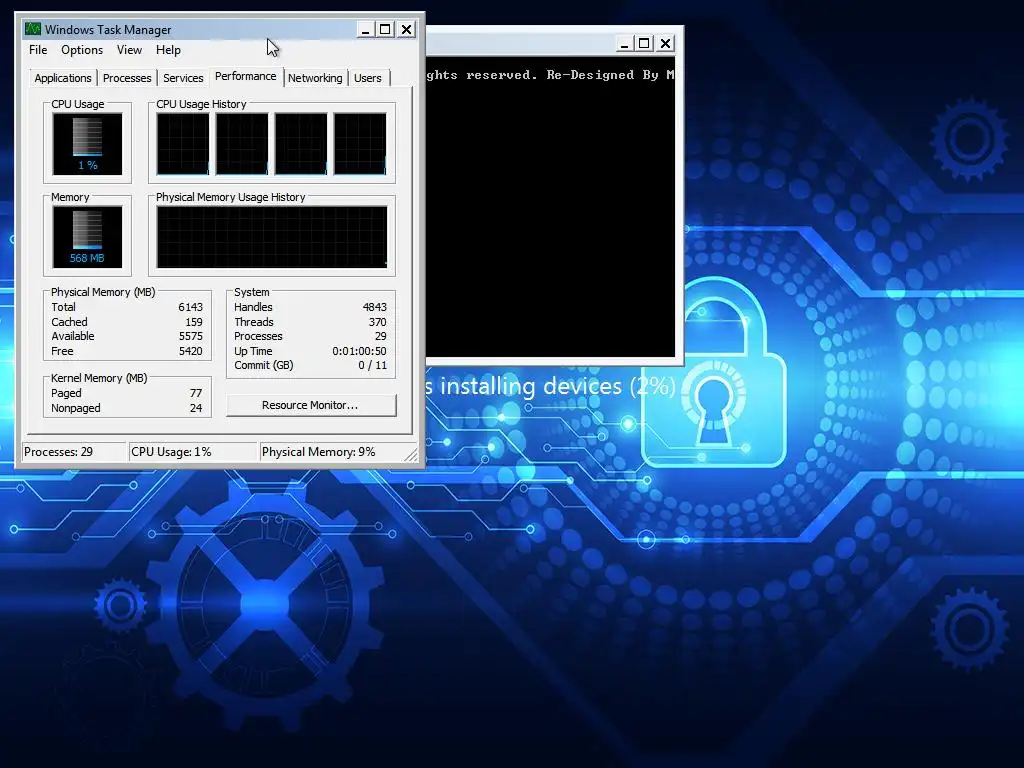This screenshot has height=768, width=1024.
Task: Click the CPU Usage 1 % gauge
Action: [88, 144]
